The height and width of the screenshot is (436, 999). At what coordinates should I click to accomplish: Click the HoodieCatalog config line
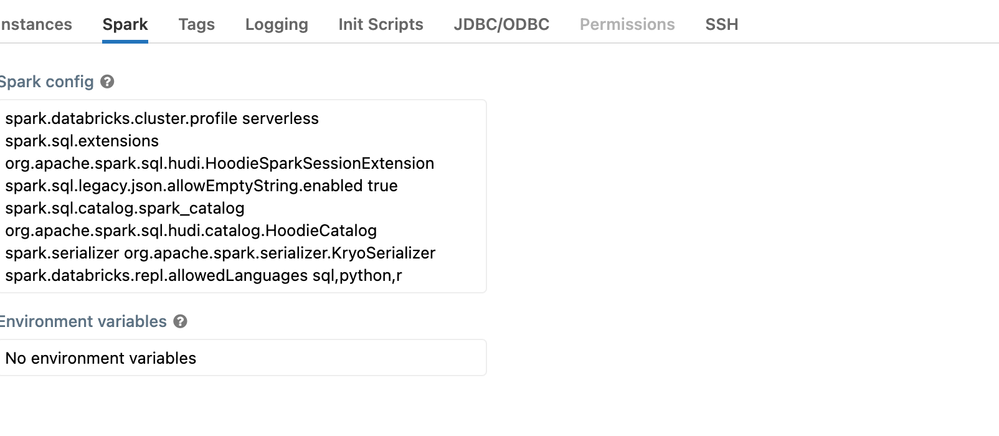pyautogui.click(x=191, y=230)
